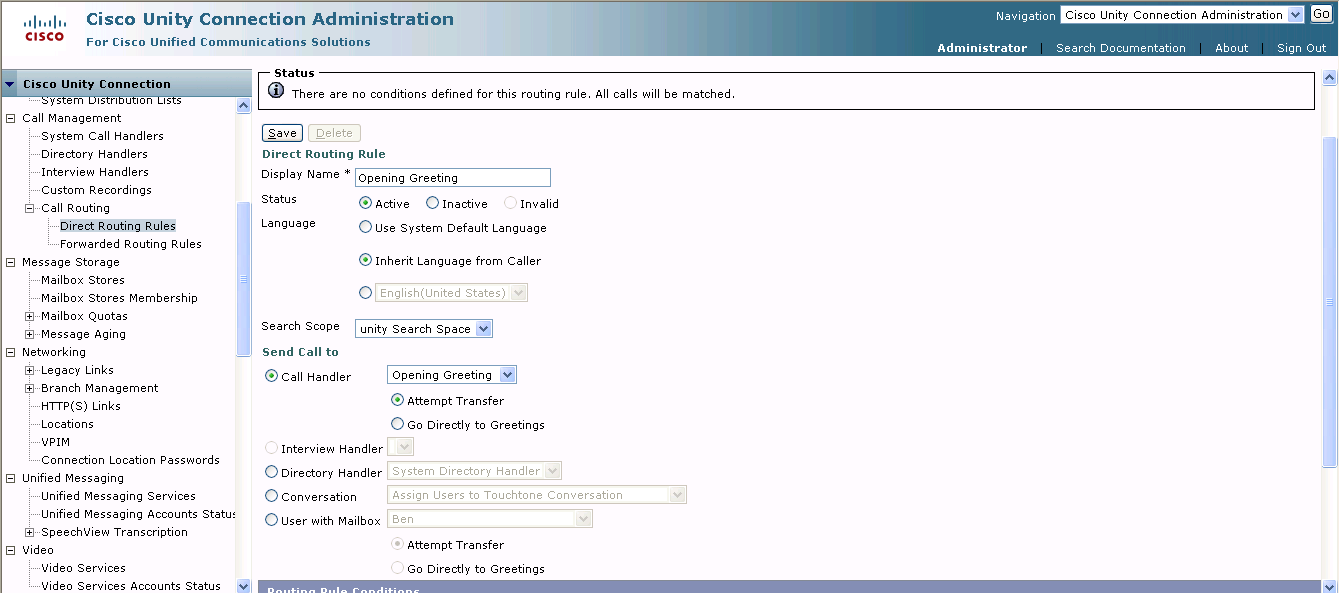1340x593 pixels.
Task: Collapse the Cisco Unity Connection tree header
Action: point(11,84)
